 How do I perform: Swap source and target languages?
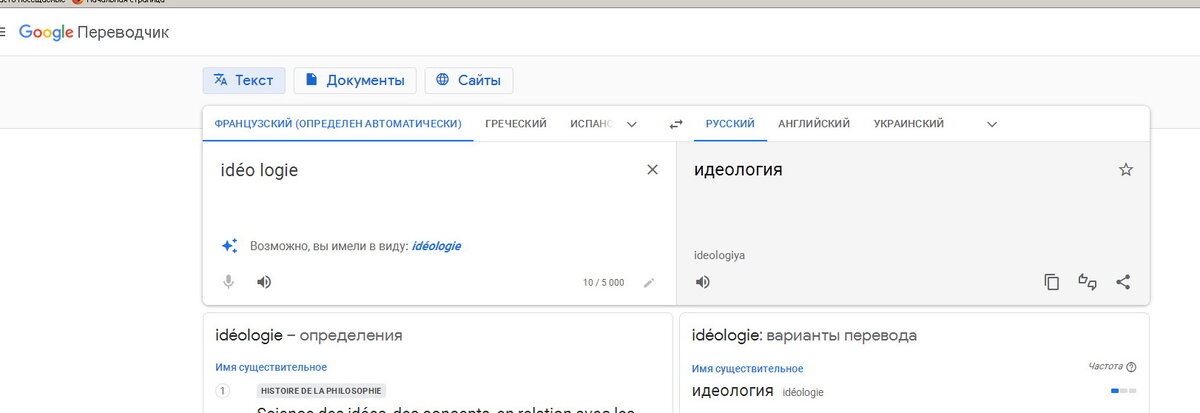tap(676, 124)
